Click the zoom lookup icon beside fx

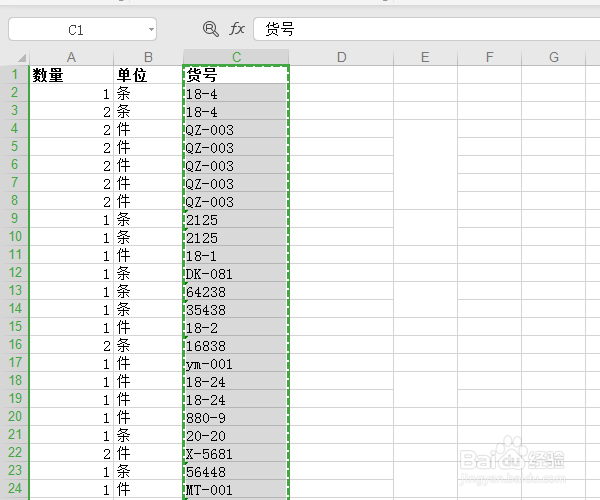210,29
